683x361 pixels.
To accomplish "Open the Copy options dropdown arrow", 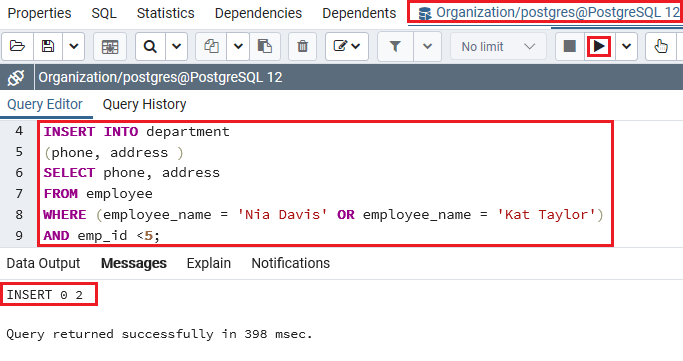I will pos(238,46).
